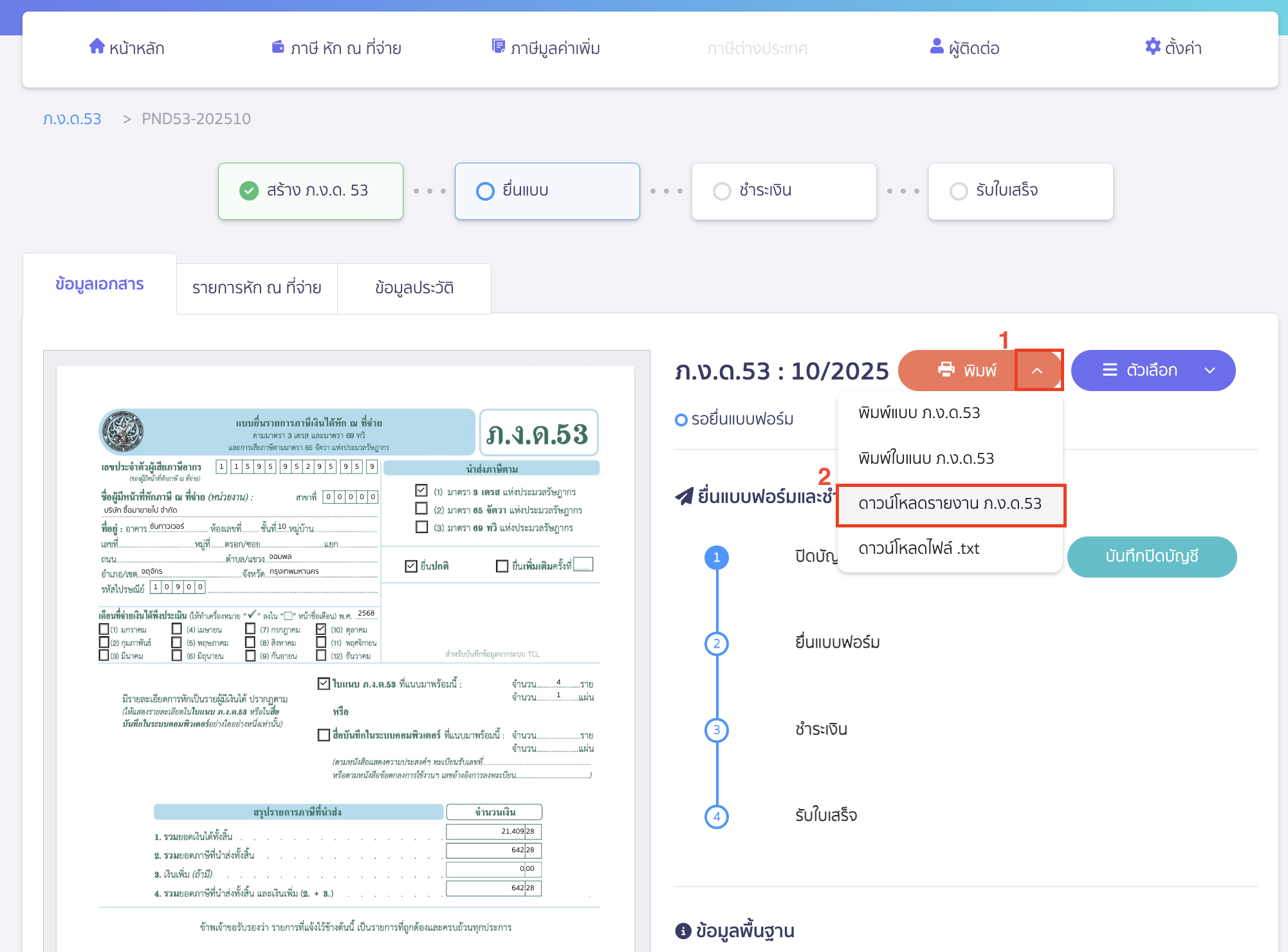Click the ภาษีมูลค่าเพิ่ม document icon
This screenshot has width=1288, height=952.
click(497, 46)
